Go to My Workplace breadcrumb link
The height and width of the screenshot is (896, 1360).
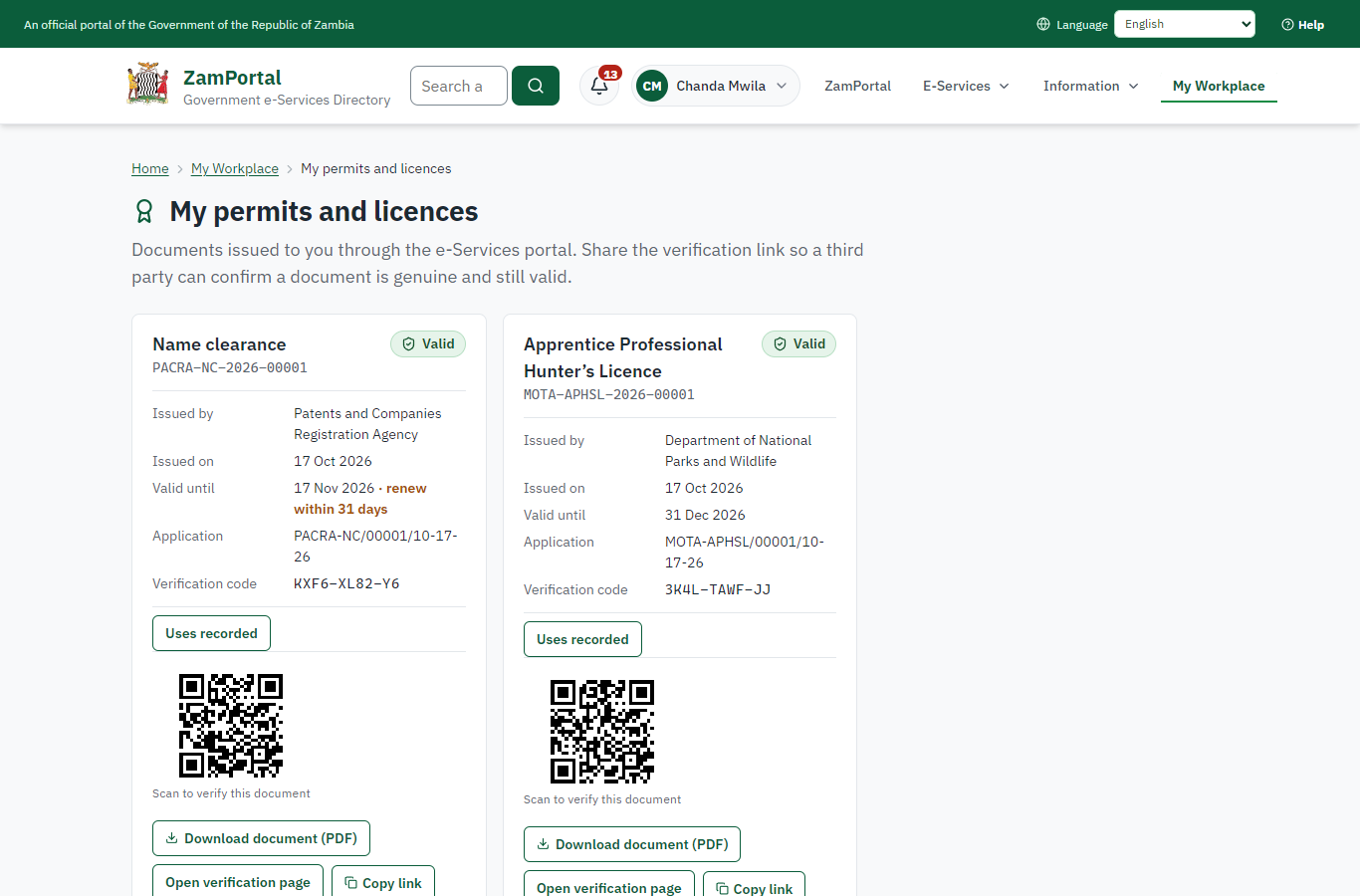[x=235, y=168]
